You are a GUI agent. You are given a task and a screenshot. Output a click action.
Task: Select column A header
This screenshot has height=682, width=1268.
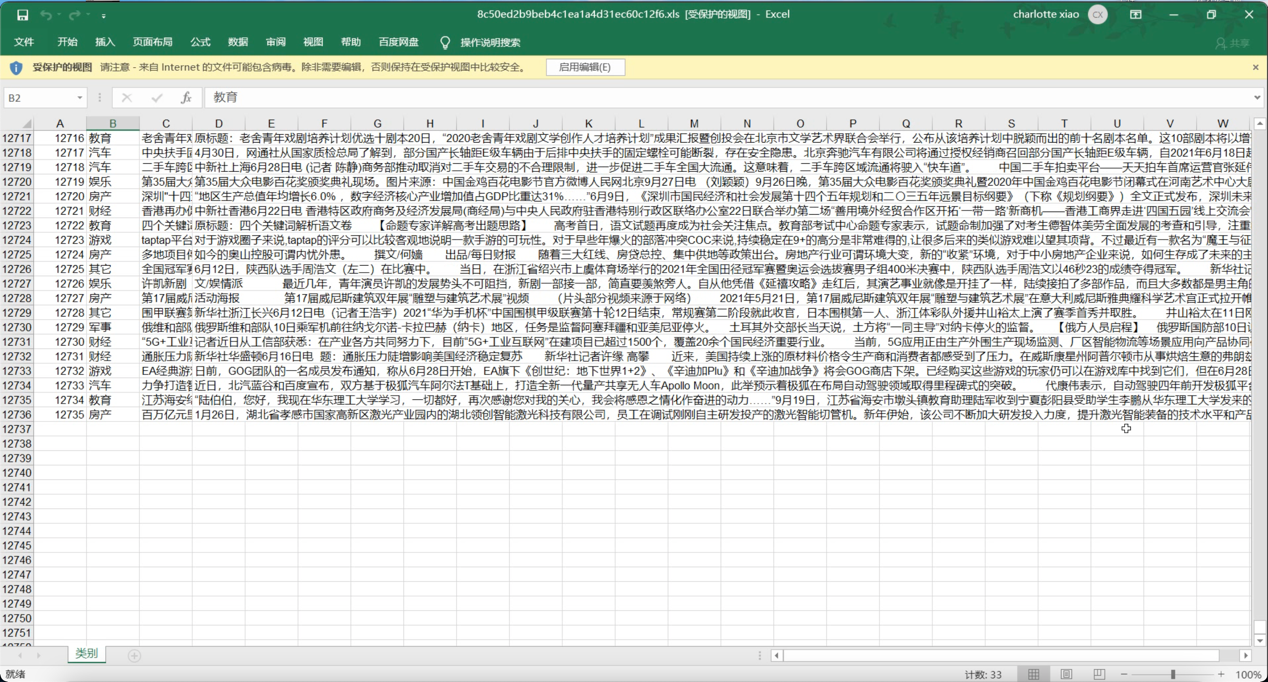click(x=60, y=124)
